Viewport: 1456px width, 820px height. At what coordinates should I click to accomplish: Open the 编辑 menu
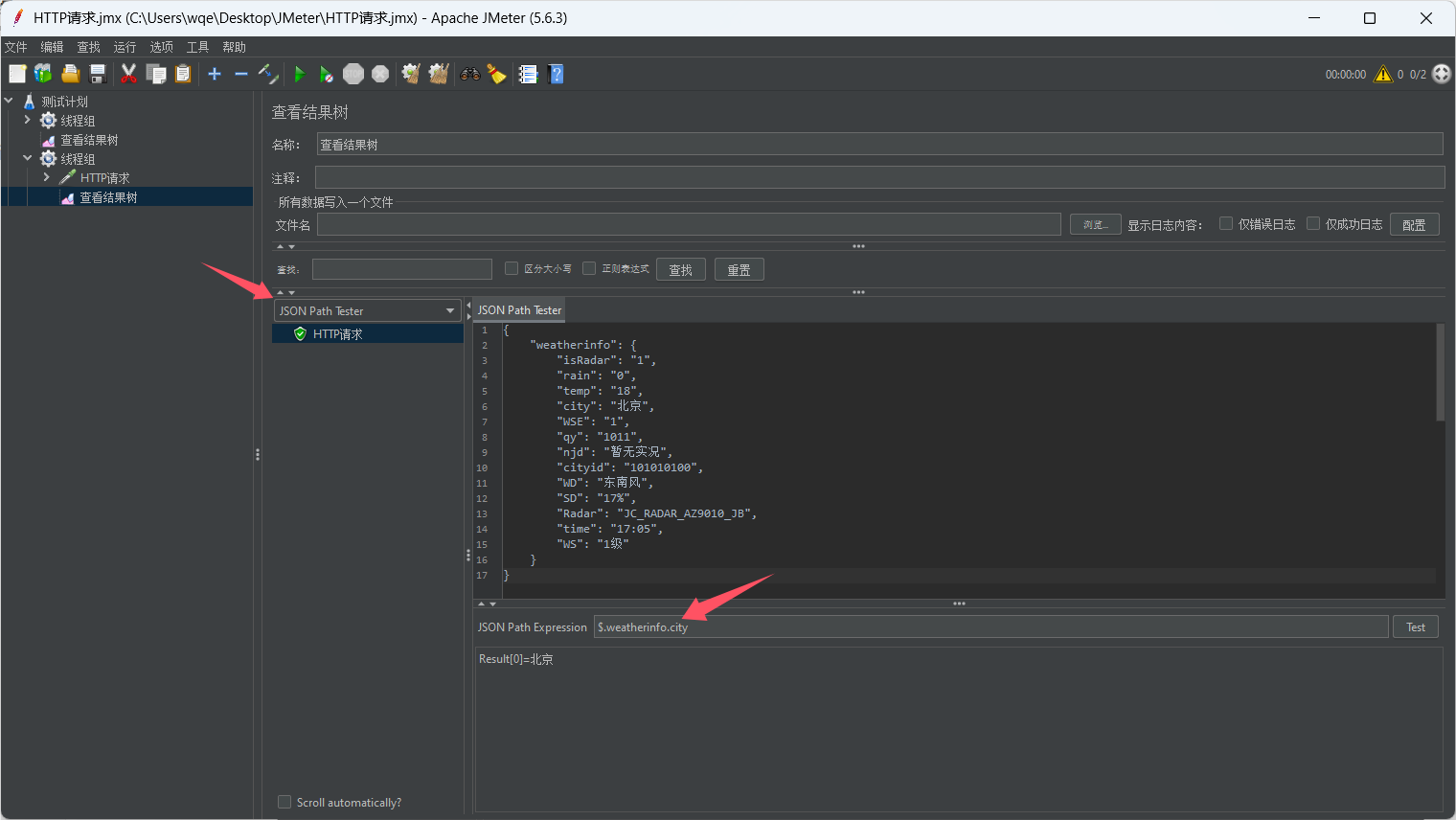(52, 47)
